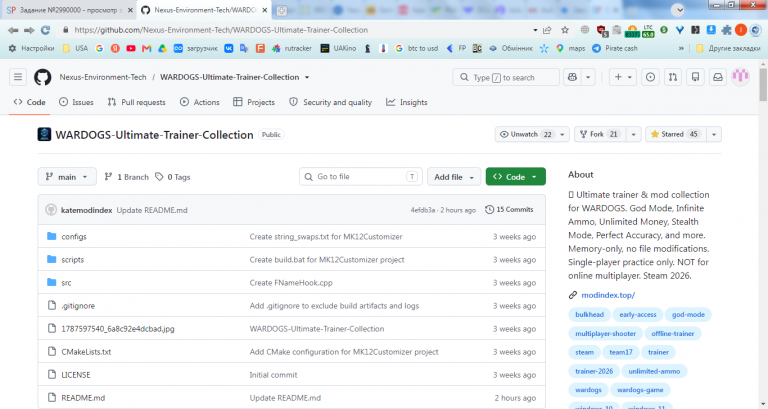Open the Copilot icon in header
The width and height of the screenshot is (768, 409).
[572, 77]
